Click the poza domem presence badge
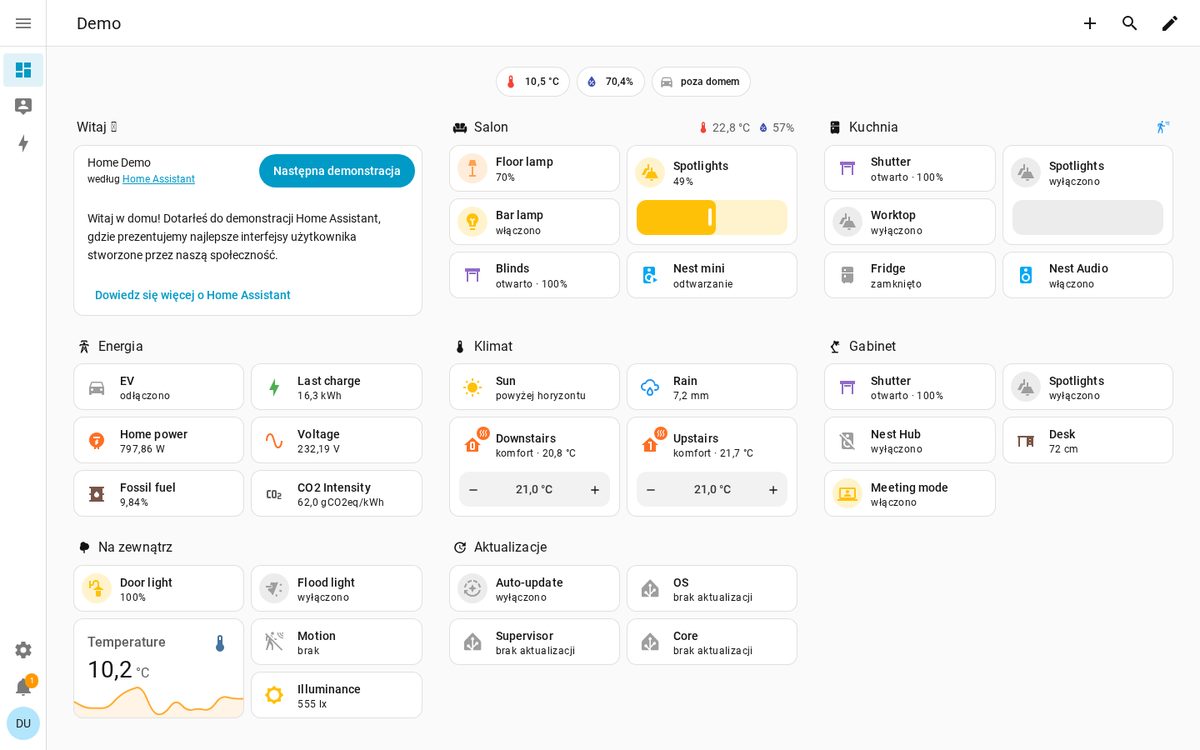This screenshot has width=1200, height=750. (701, 82)
